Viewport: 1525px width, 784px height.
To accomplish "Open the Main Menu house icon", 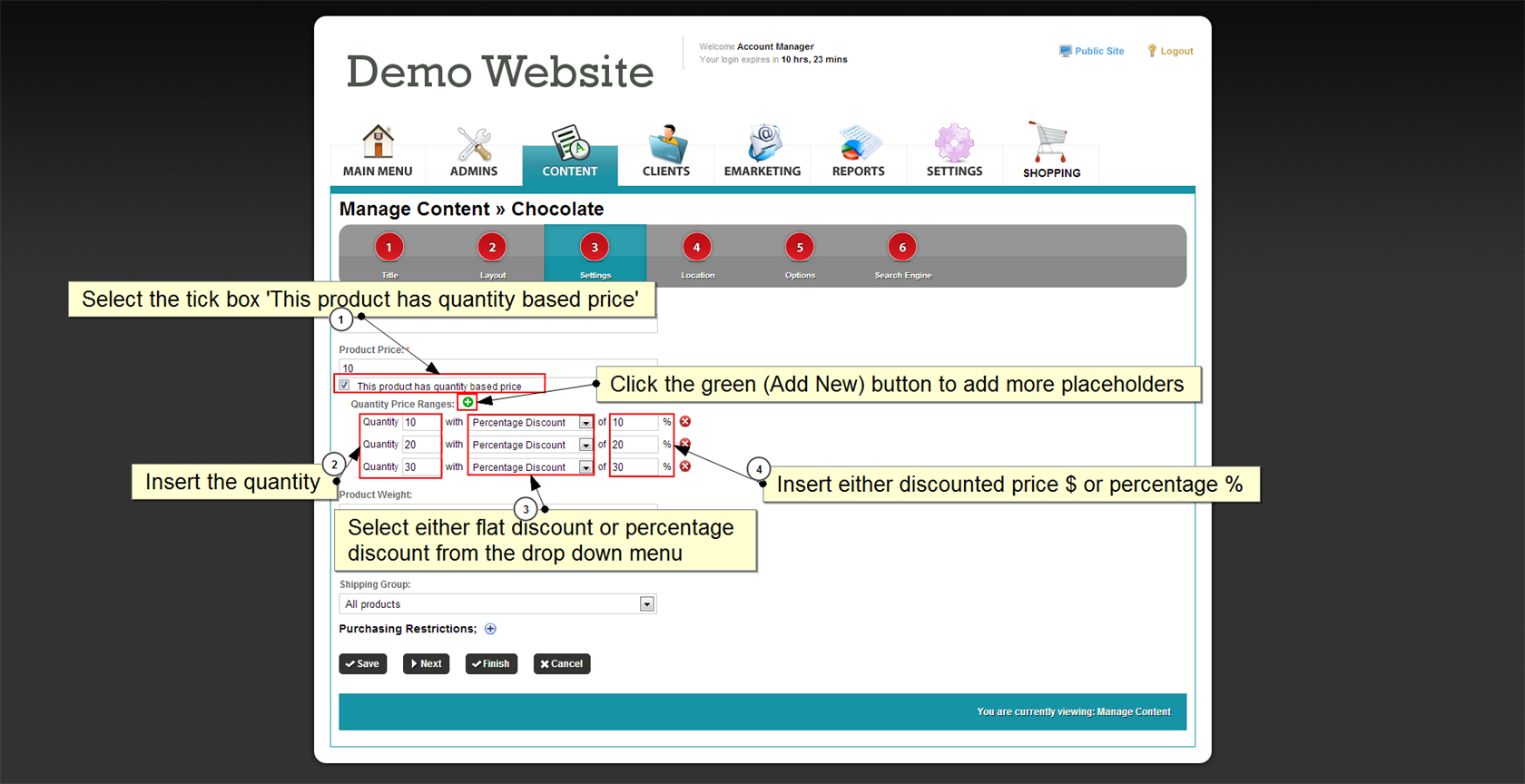I will [378, 142].
